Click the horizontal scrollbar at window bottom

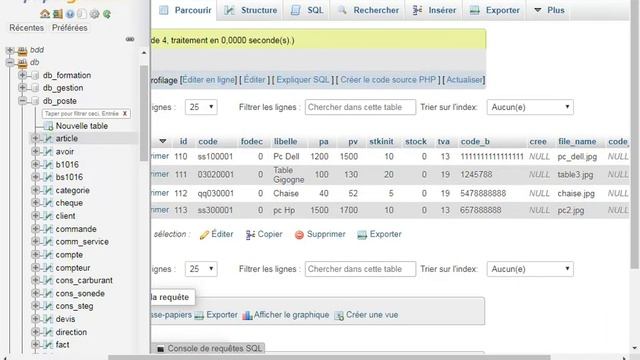pos(329,358)
